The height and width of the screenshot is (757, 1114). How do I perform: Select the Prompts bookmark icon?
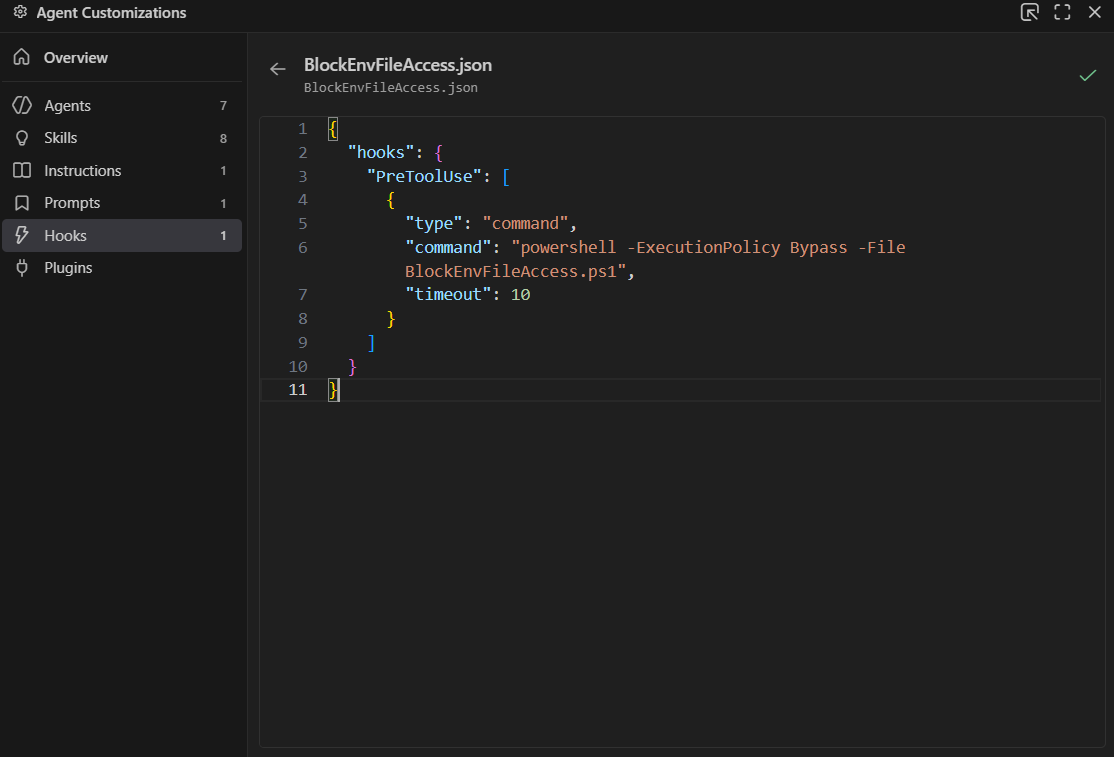22,203
